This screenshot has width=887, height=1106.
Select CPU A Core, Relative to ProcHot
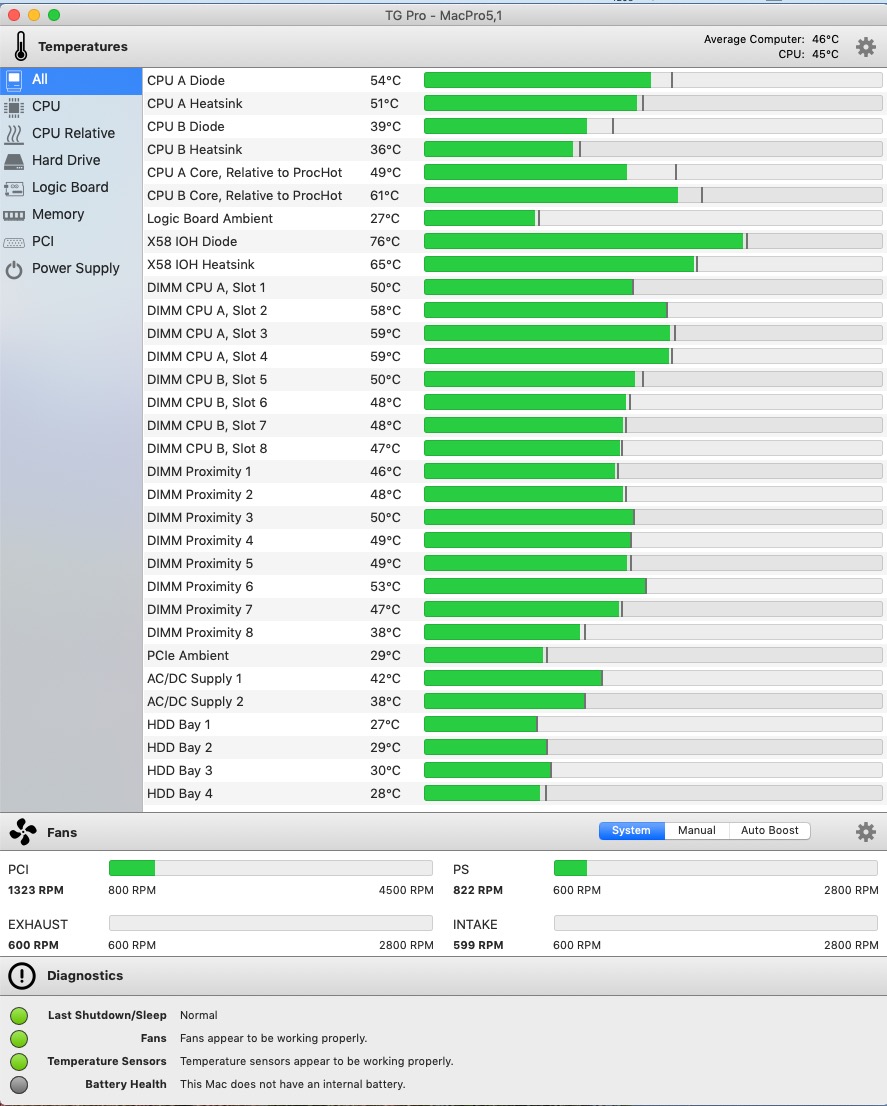[514, 172]
